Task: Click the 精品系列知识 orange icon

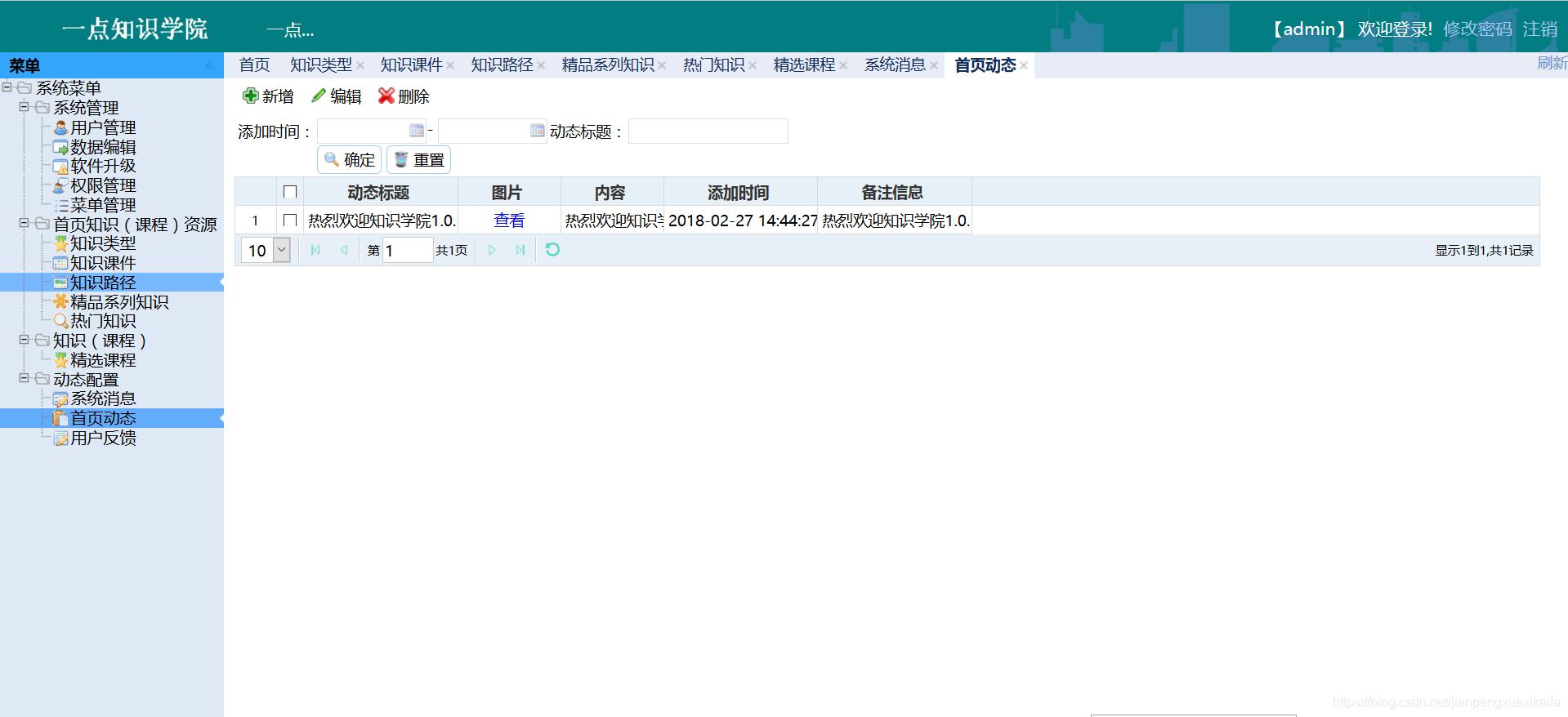Action: [60, 302]
